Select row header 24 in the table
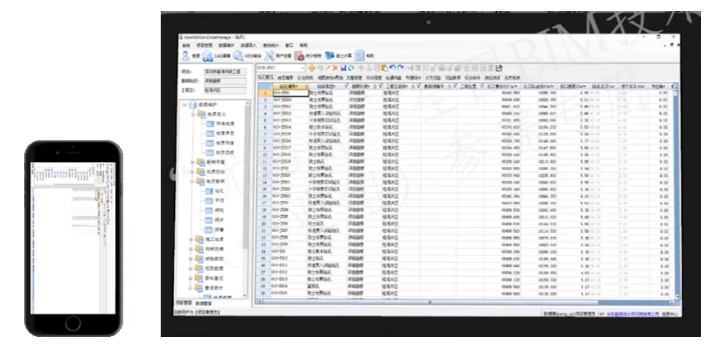The width and height of the screenshot is (724, 361). coord(265,252)
